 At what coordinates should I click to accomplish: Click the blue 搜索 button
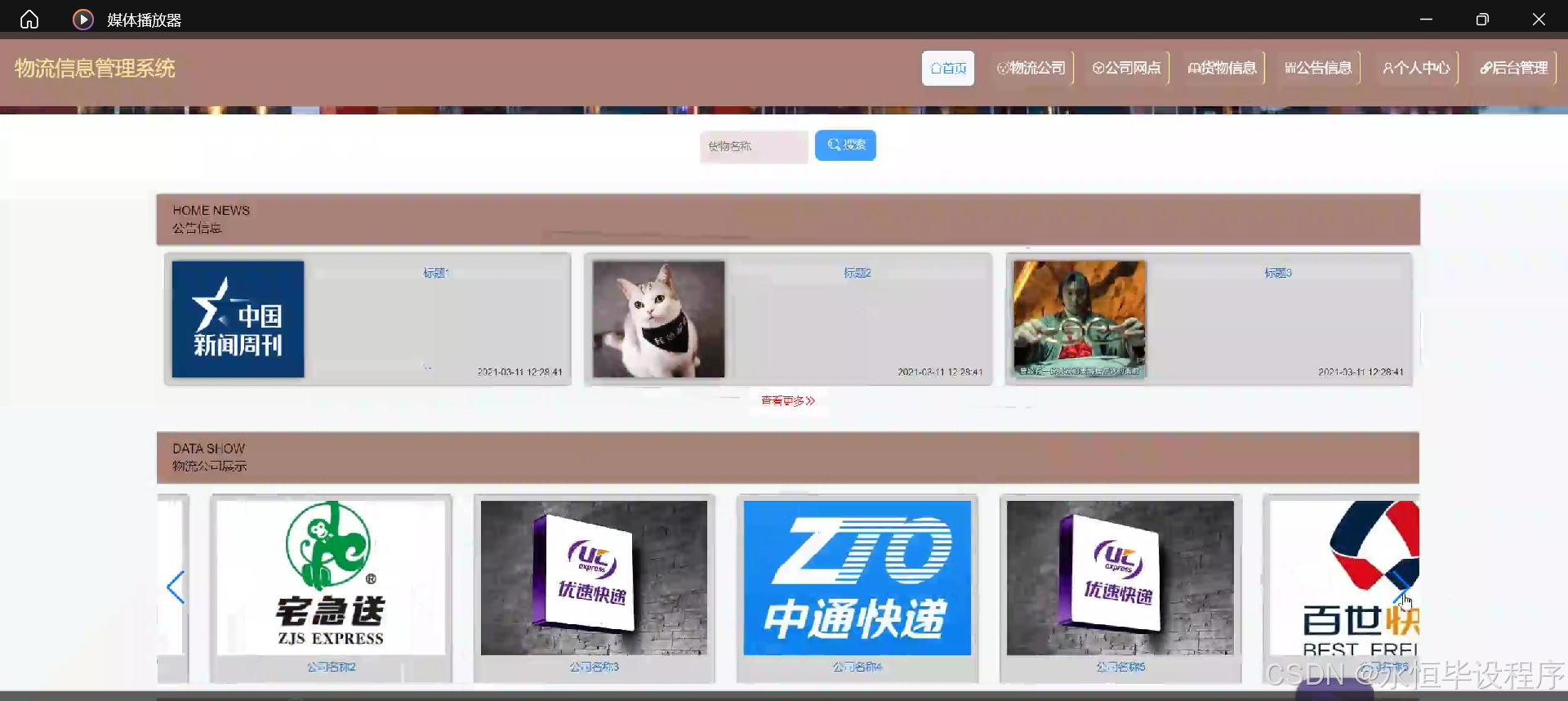[845, 145]
